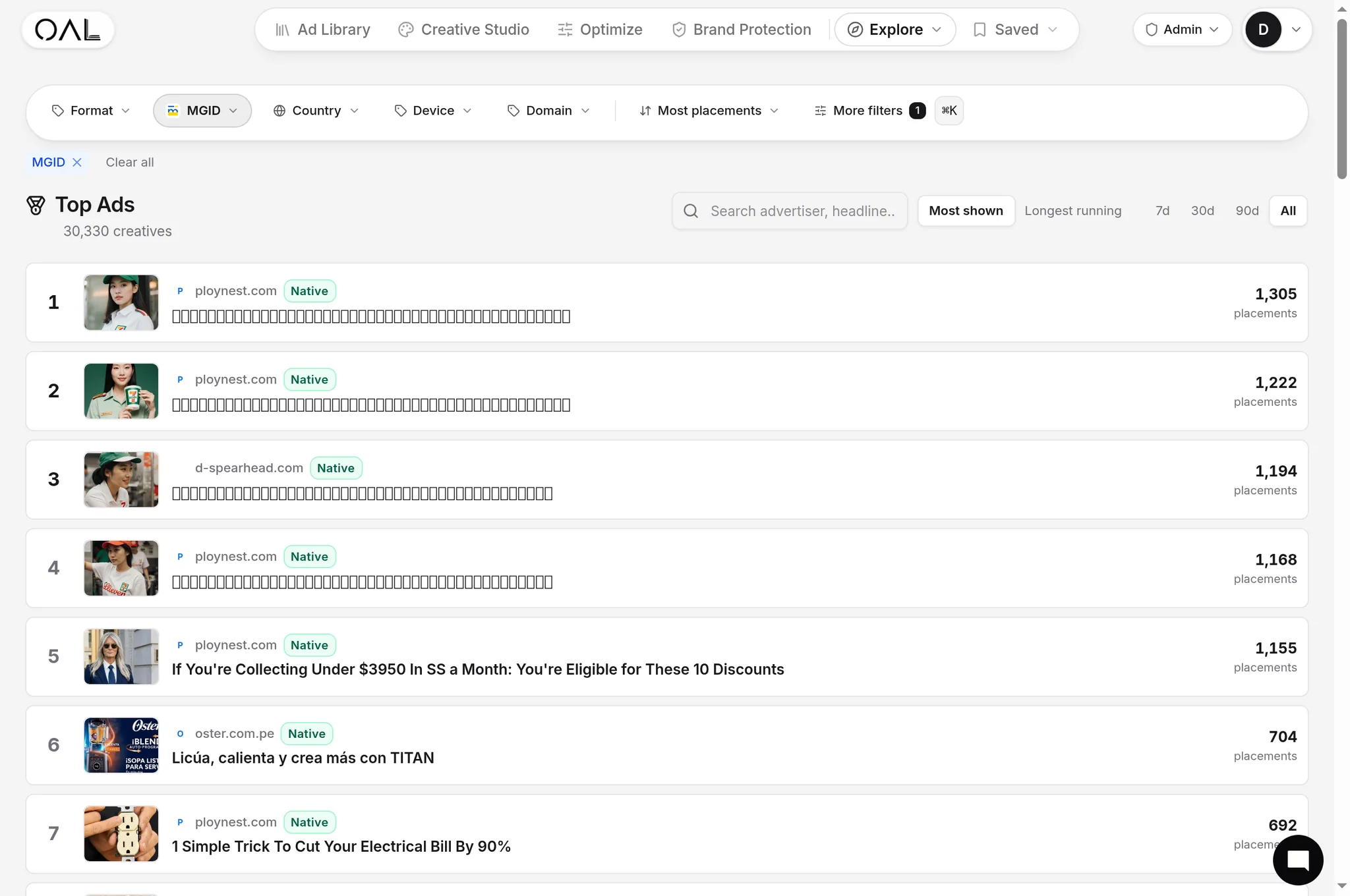Open Creative Studio tab

463,30
